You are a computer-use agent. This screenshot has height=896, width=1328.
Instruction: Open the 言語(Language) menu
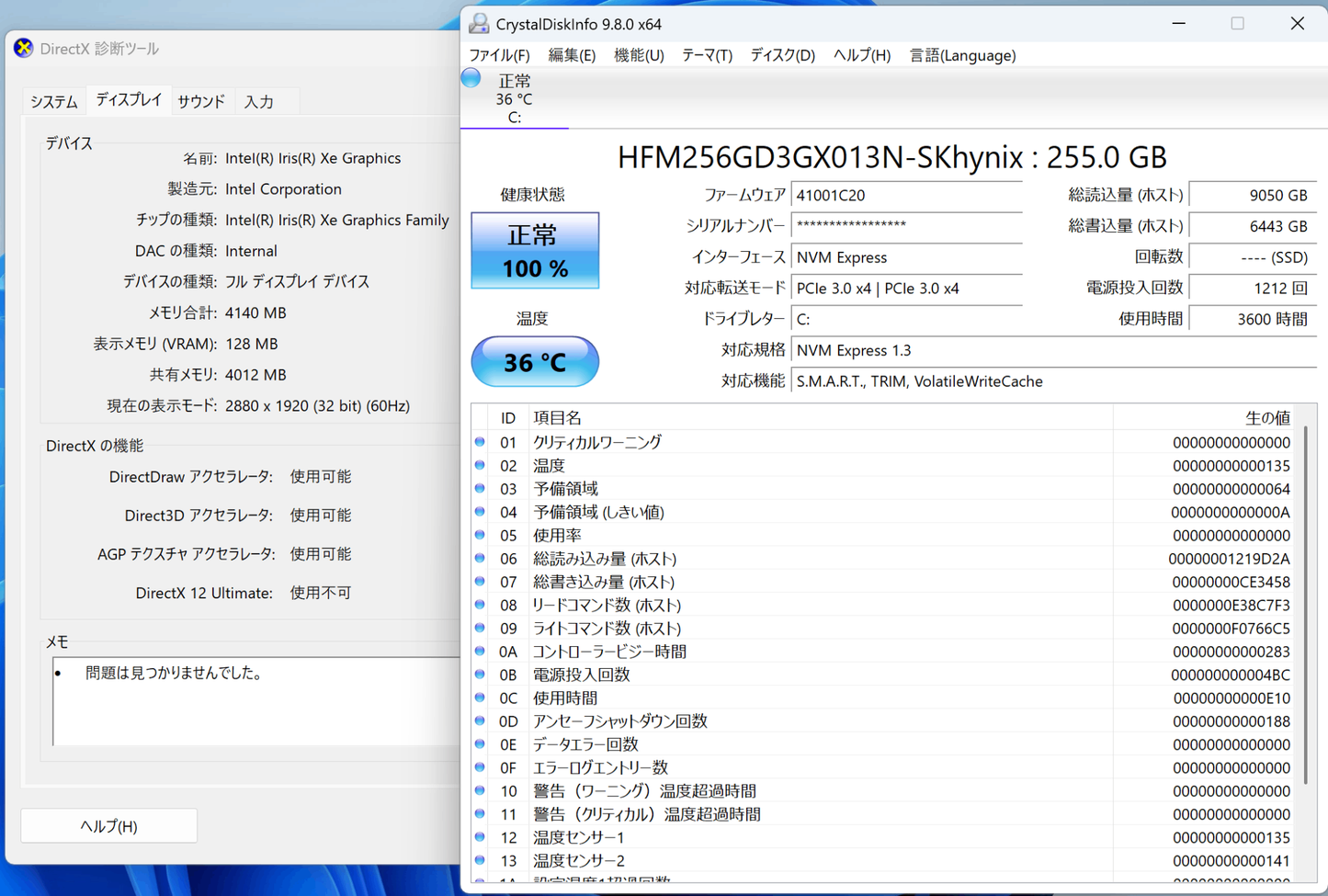click(962, 55)
